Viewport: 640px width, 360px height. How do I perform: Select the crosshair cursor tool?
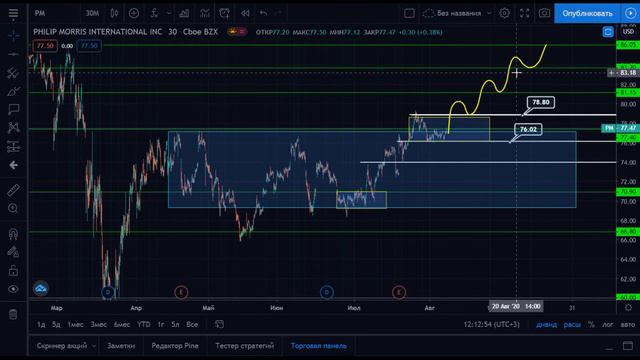13,36
